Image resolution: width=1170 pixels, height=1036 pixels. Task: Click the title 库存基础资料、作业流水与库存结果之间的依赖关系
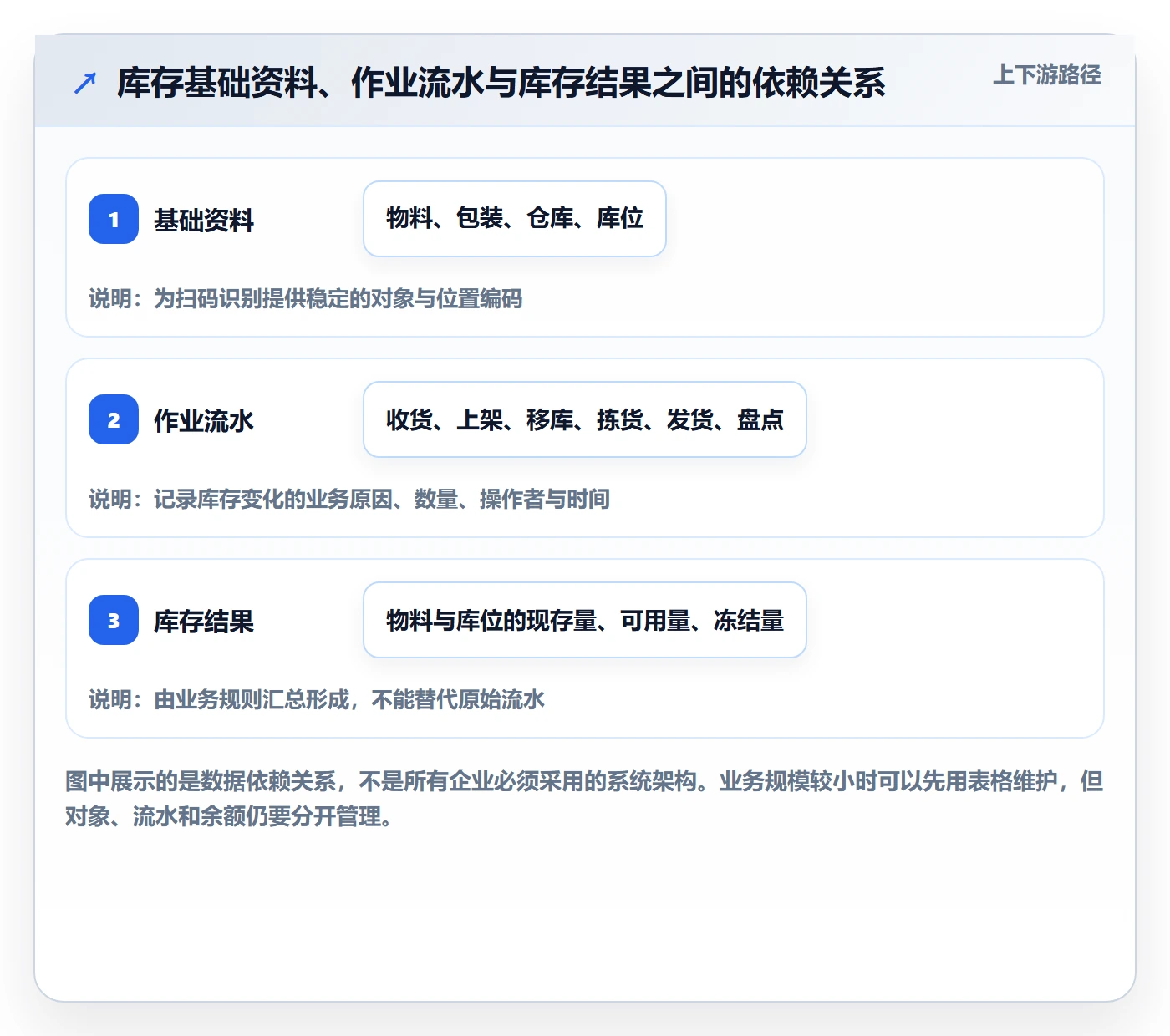[x=501, y=83]
